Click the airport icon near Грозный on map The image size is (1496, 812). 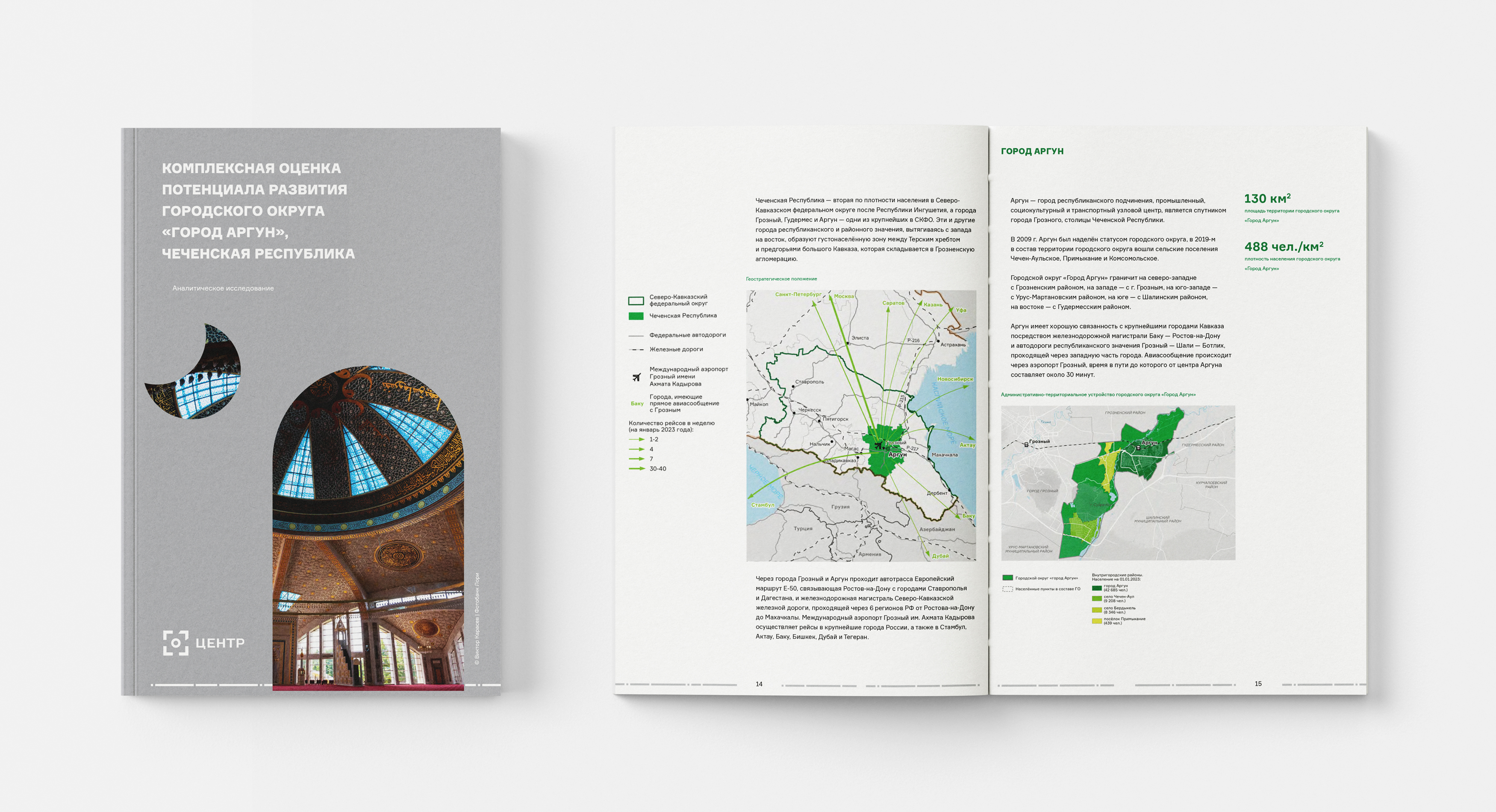click(878, 445)
